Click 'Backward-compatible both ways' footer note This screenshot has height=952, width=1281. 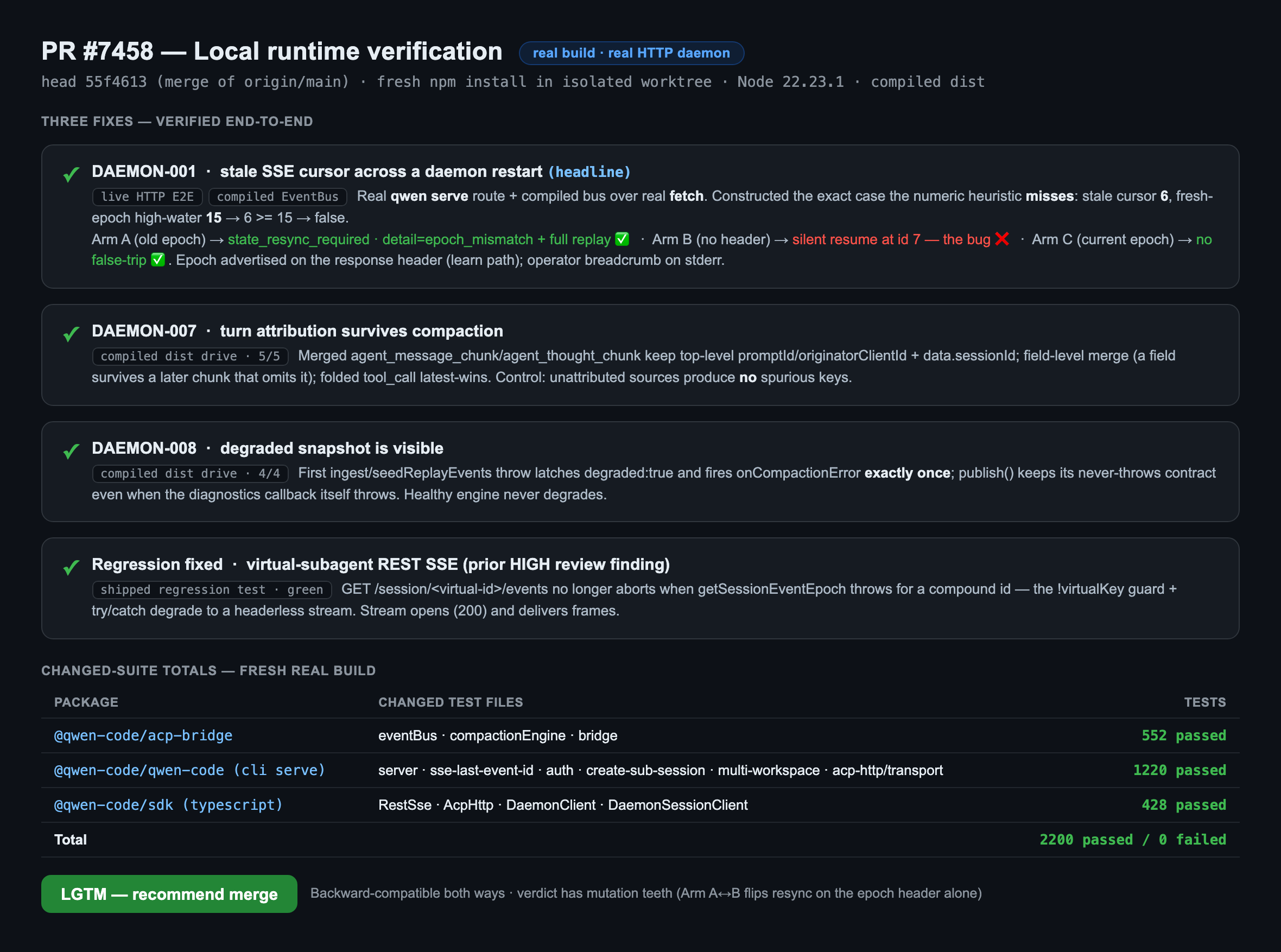pos(408,893)
